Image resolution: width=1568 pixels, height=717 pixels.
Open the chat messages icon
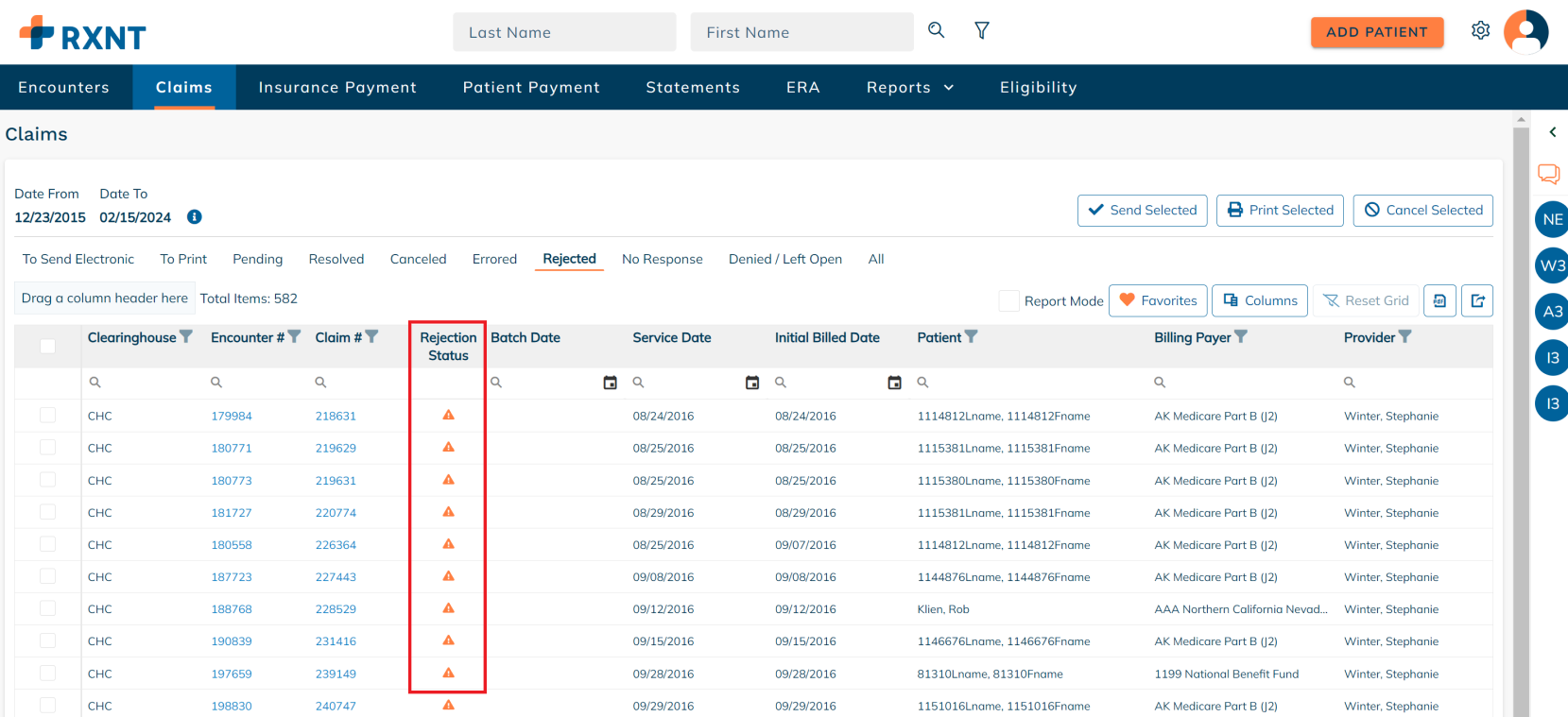(x=1548, y=174)
